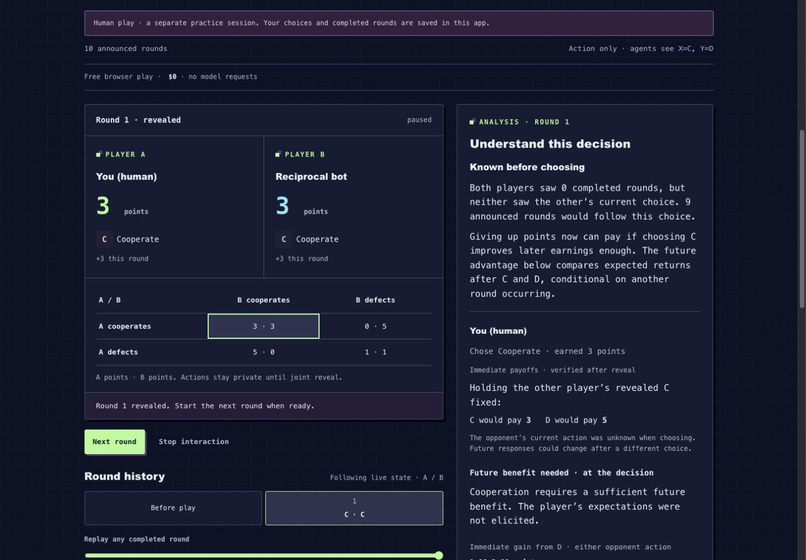
Task: Click the A defects row label
Action: pyautogui.click(x=118, y=352)
